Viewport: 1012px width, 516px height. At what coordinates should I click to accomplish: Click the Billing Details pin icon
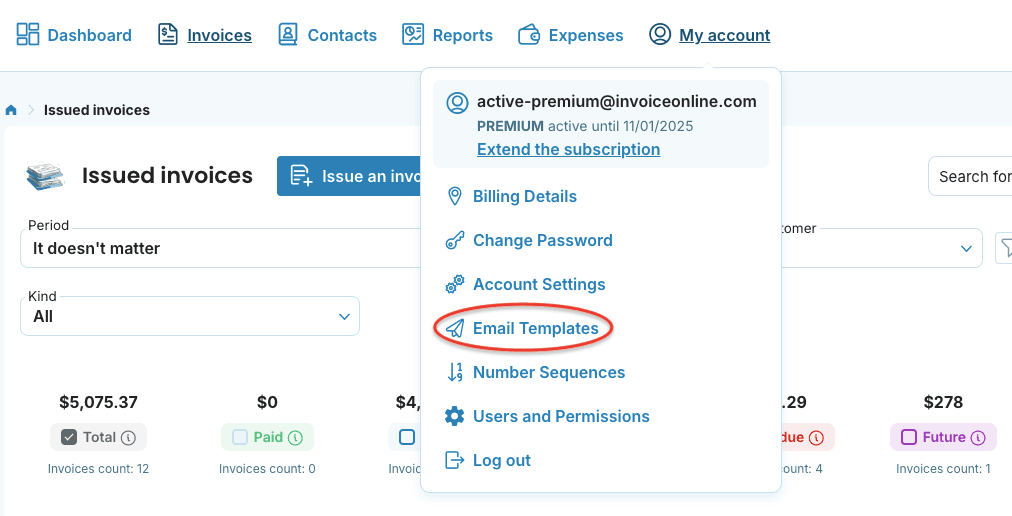click(x=455, y=196)
